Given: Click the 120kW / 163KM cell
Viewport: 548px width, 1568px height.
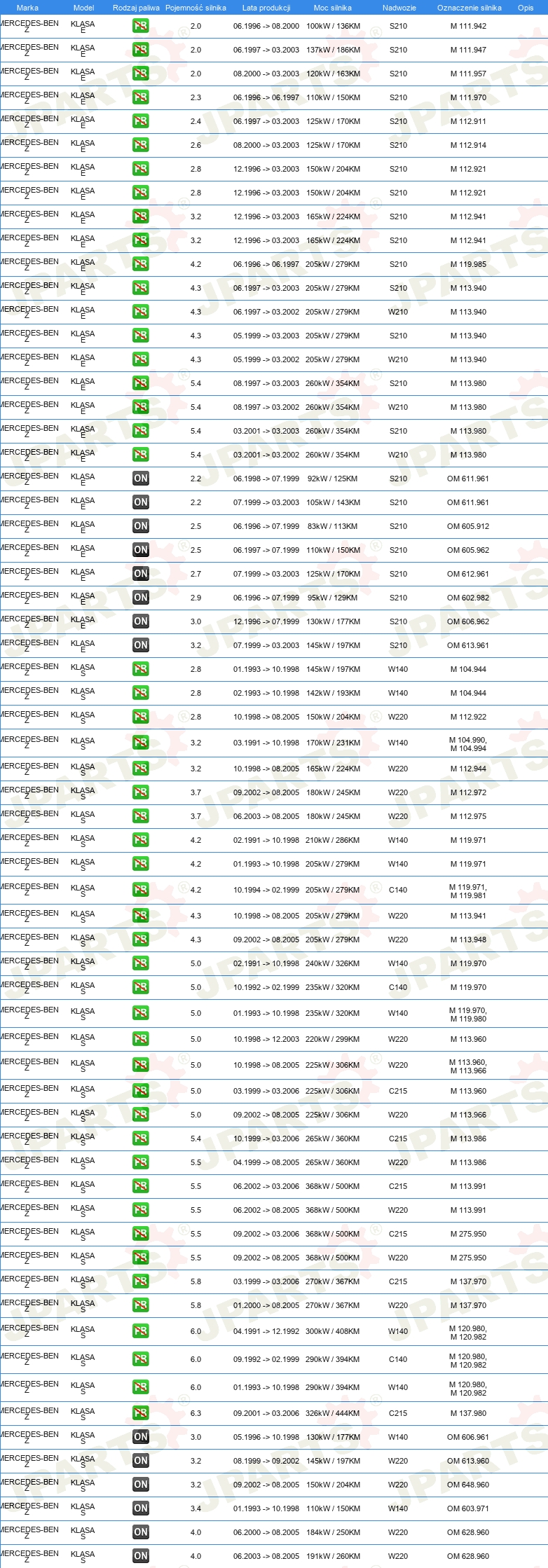Looking at the screenshot, I should [x=333, y=74].
